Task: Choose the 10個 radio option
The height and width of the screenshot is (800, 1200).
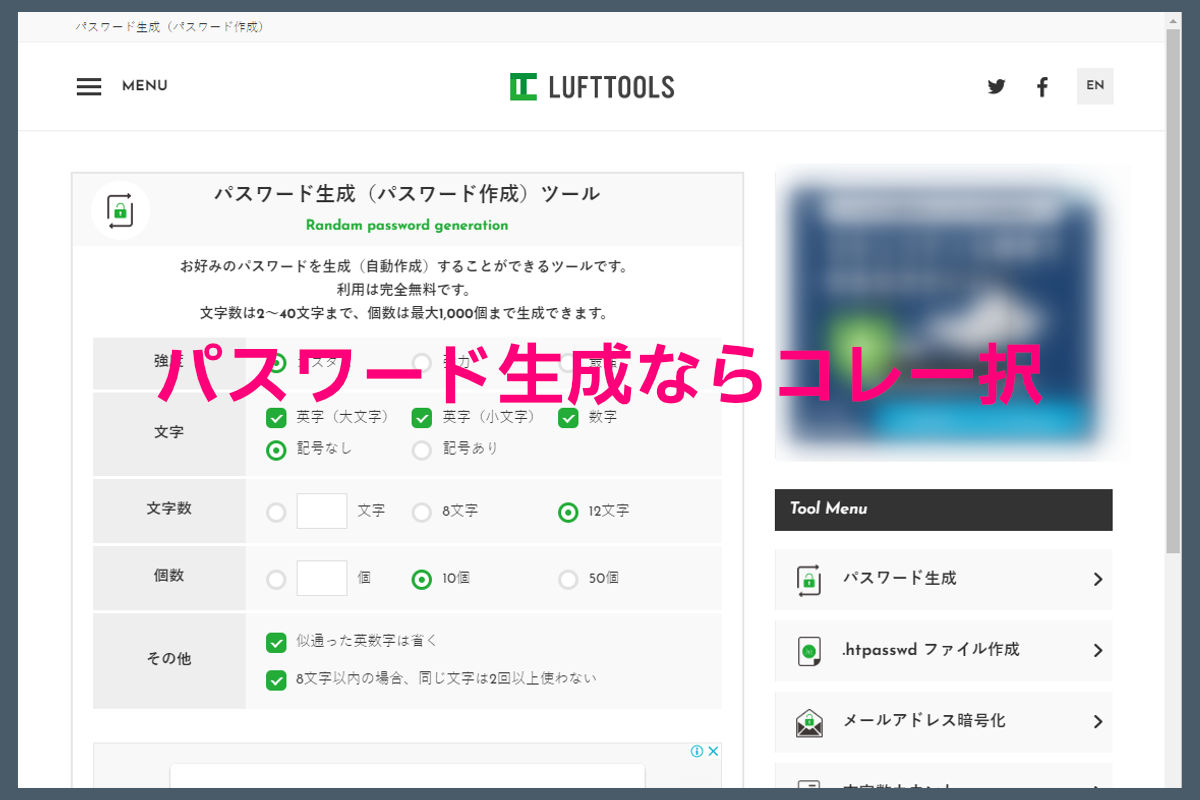Action: pos(422,579)
